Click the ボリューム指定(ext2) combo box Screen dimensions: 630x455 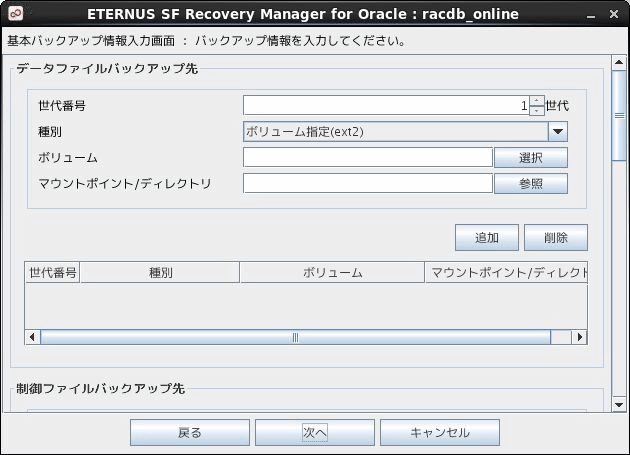pos(405,131)
